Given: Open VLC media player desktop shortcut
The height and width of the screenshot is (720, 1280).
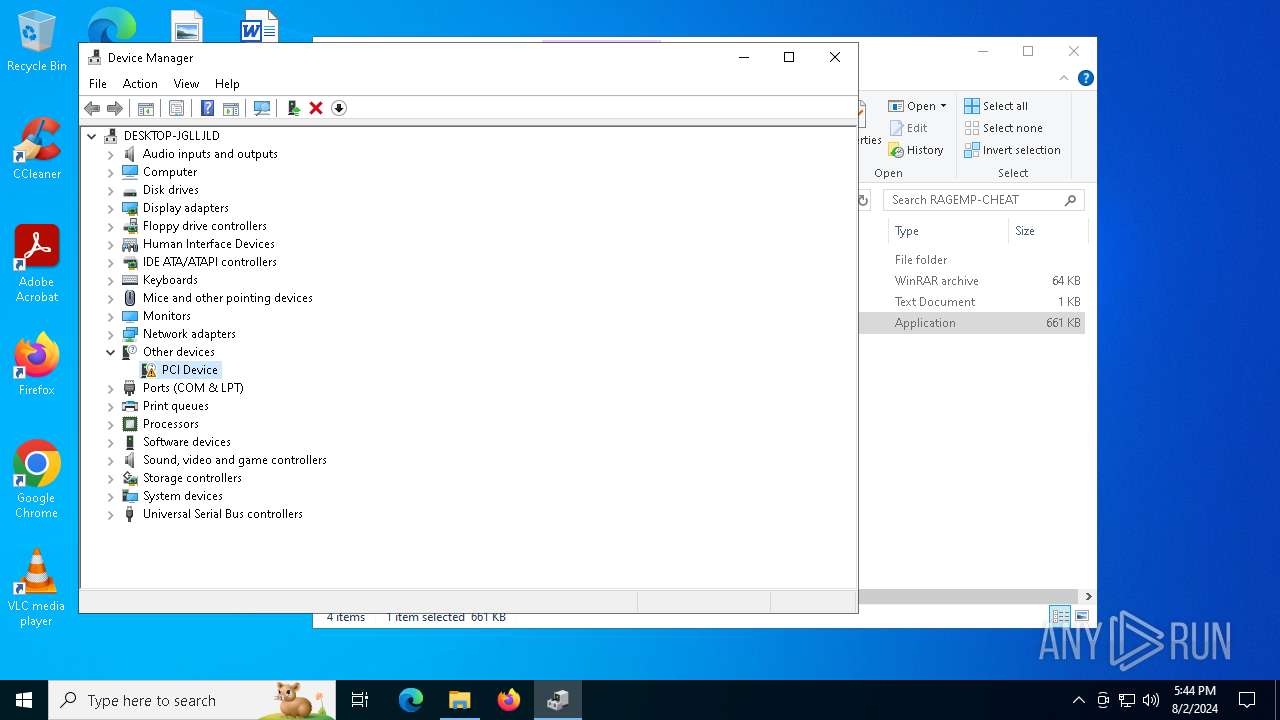Looking at the screenshot, I should 37,588.
